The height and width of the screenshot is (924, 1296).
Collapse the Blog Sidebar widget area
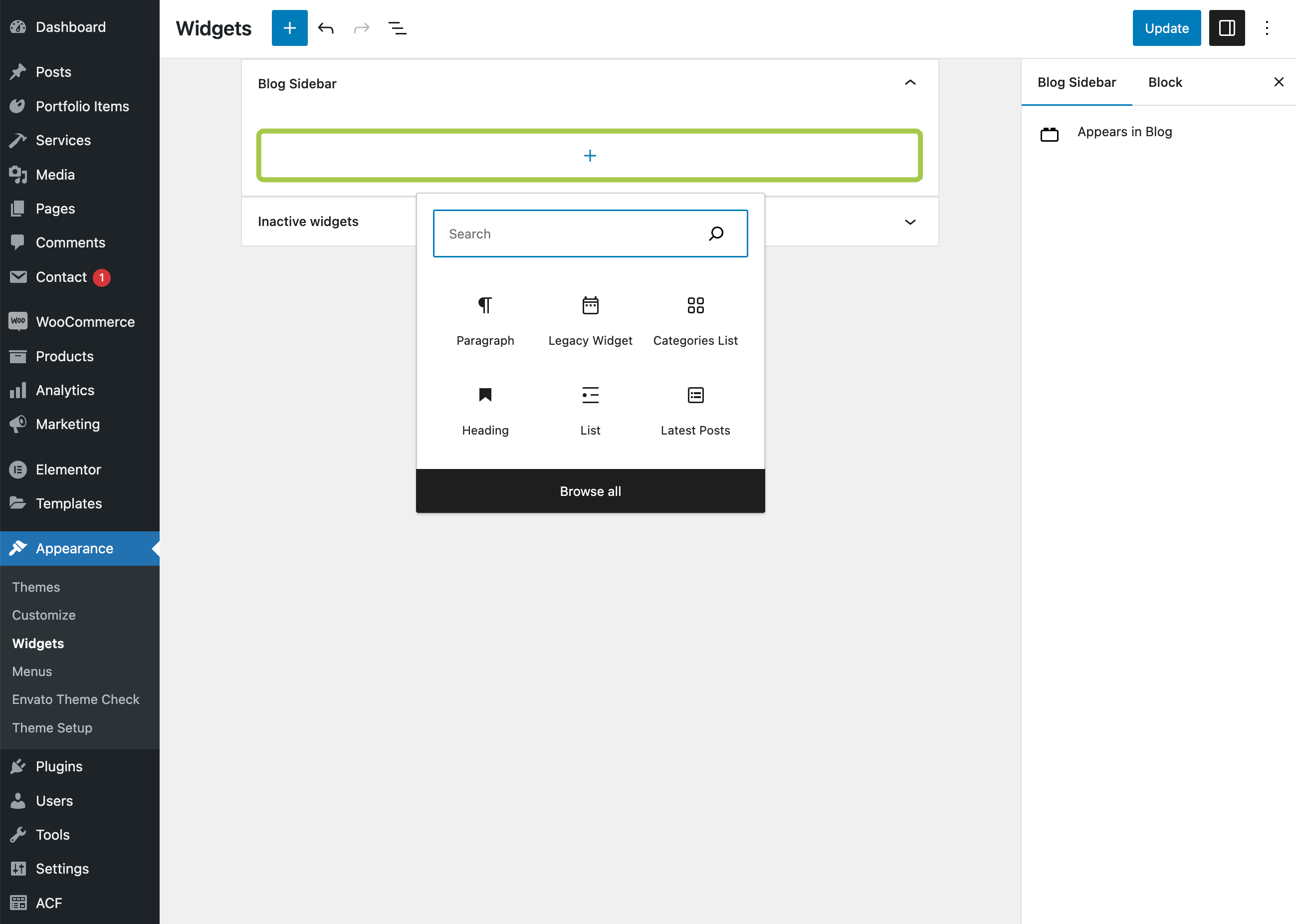[x=910, y=83]
